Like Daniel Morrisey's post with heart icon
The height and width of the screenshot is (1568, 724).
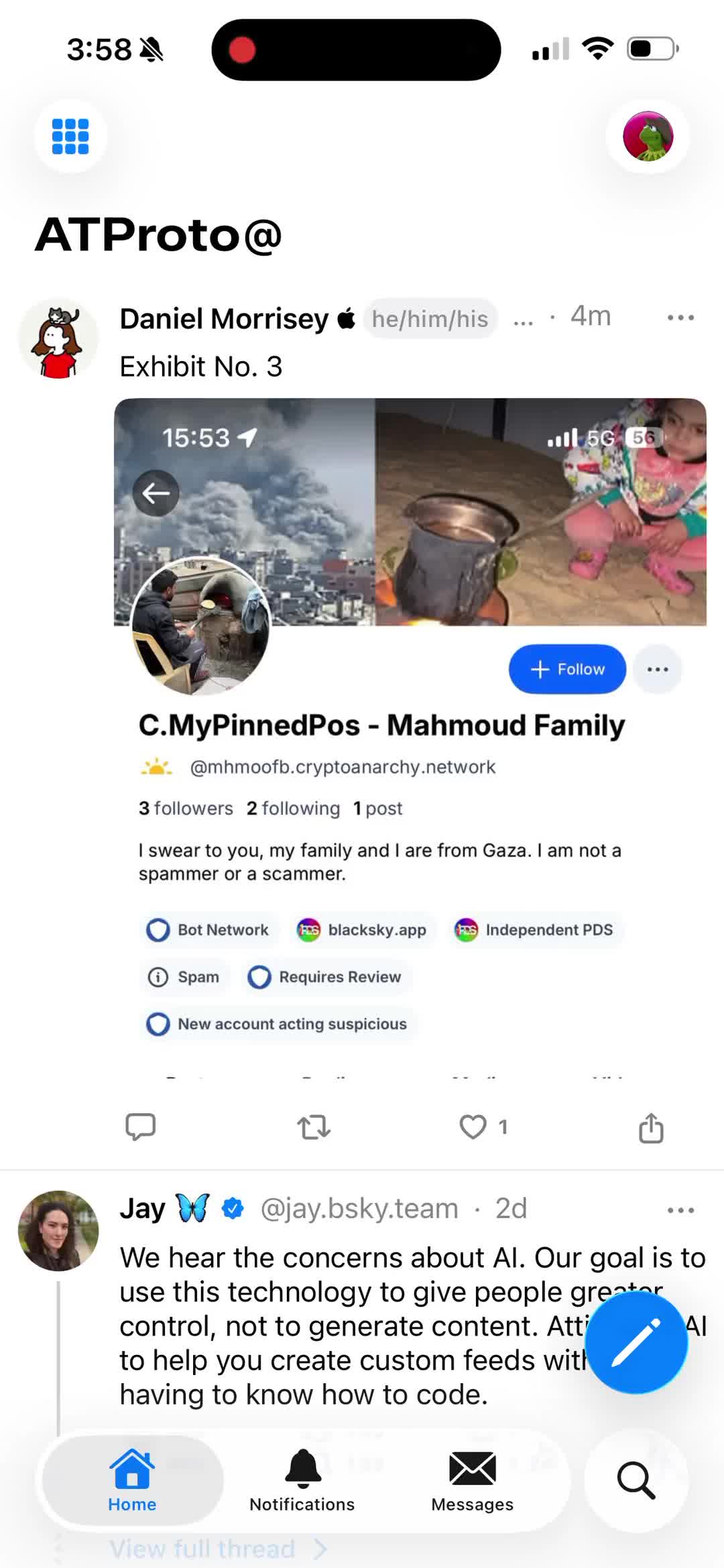point(473,1126)
